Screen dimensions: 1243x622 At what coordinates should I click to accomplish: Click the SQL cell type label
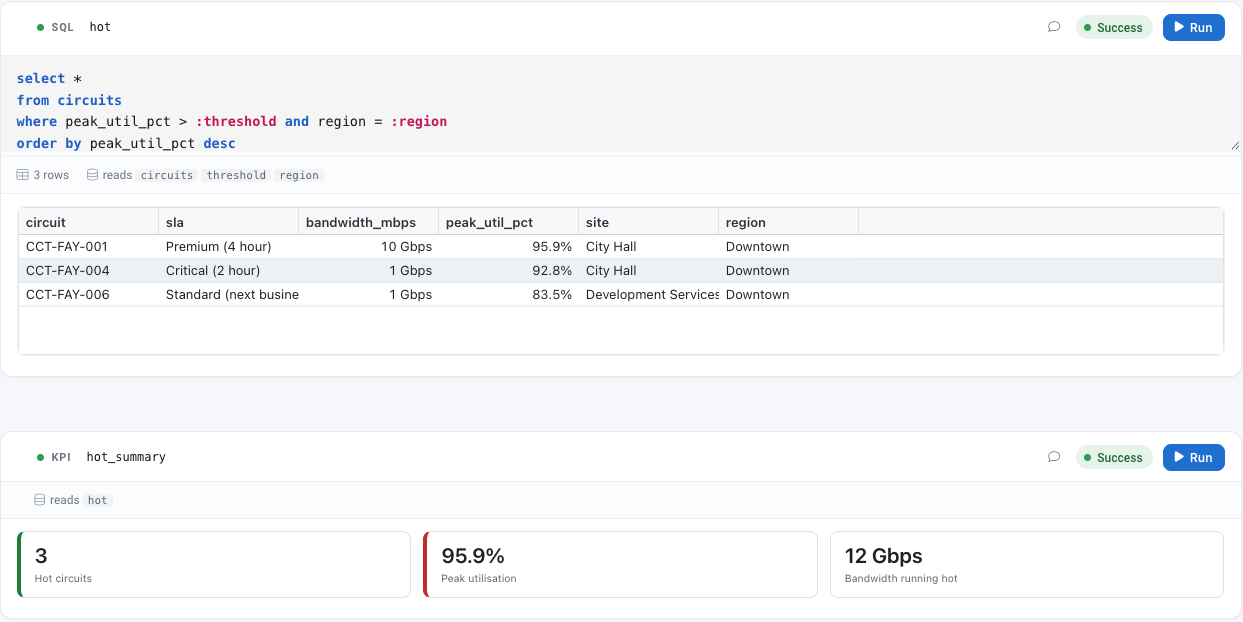[x=62, y=27]
